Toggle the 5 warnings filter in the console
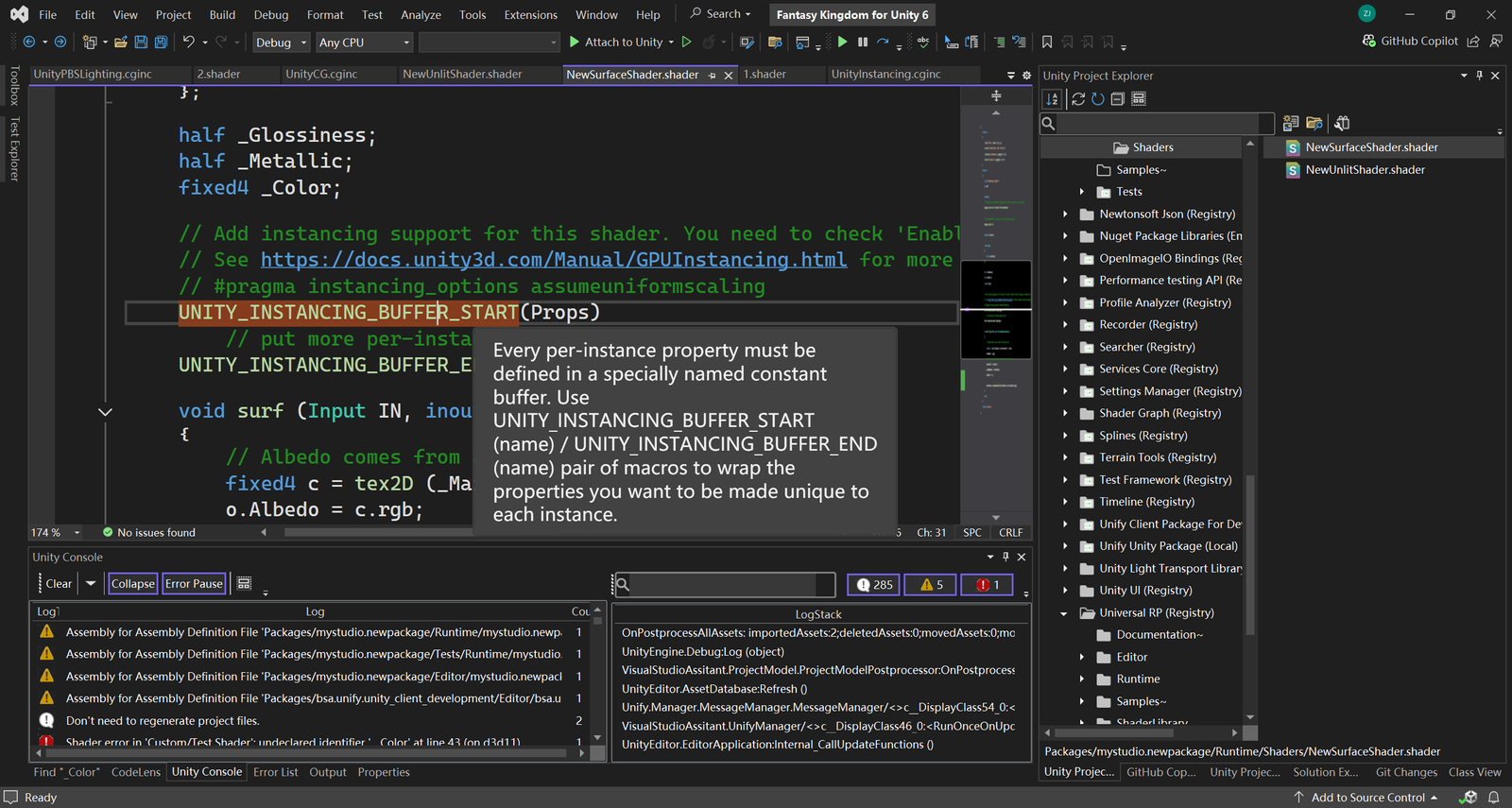The width and height of the screenshot is (1512, 808). tap(931, 585)
